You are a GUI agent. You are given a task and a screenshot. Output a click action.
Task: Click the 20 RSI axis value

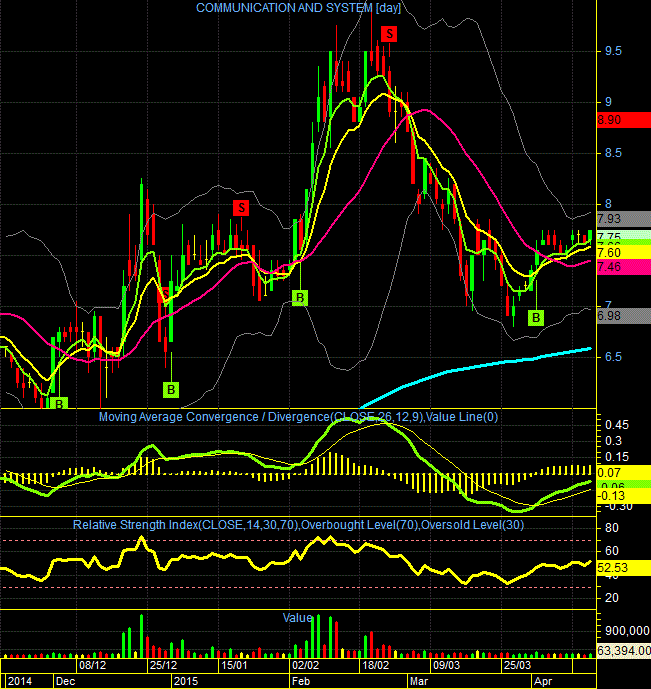click(612, 598)
